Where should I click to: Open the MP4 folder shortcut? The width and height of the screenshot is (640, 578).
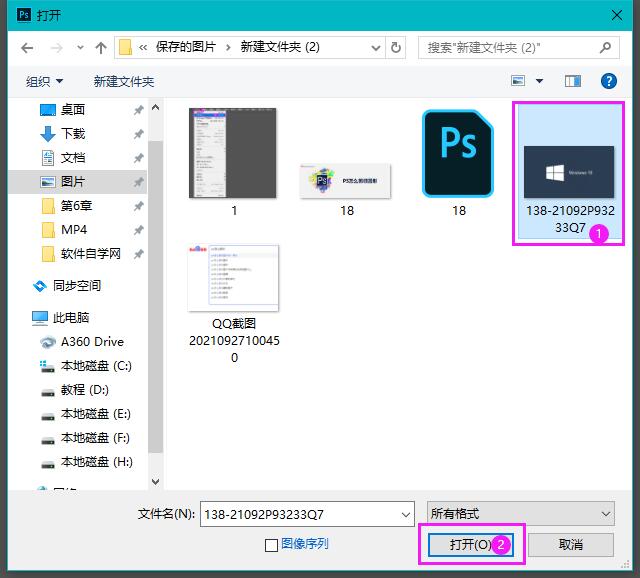pos(74,230)
